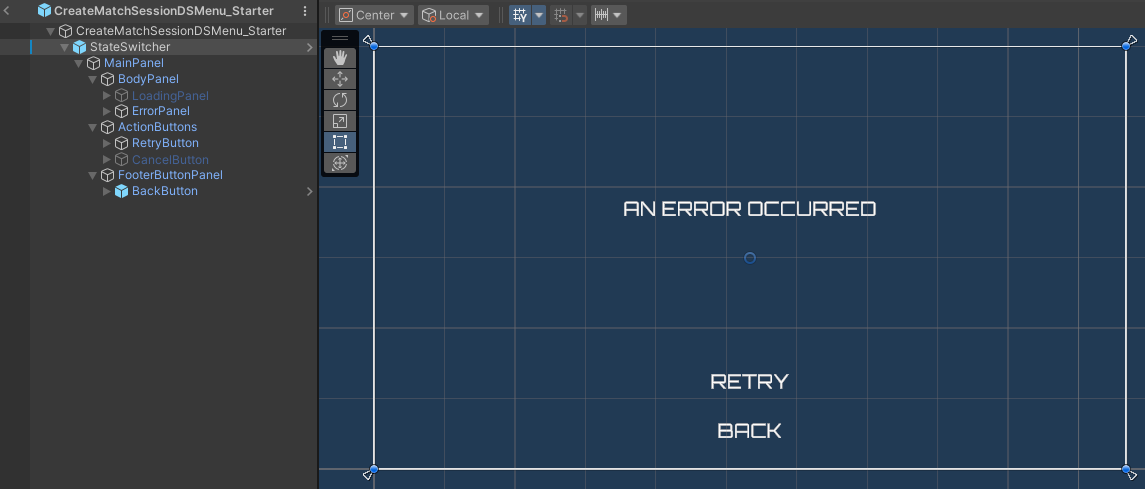Collapse the FooterButtonPanel tree arrow
1145x489 pixels.
pos(93,176)
